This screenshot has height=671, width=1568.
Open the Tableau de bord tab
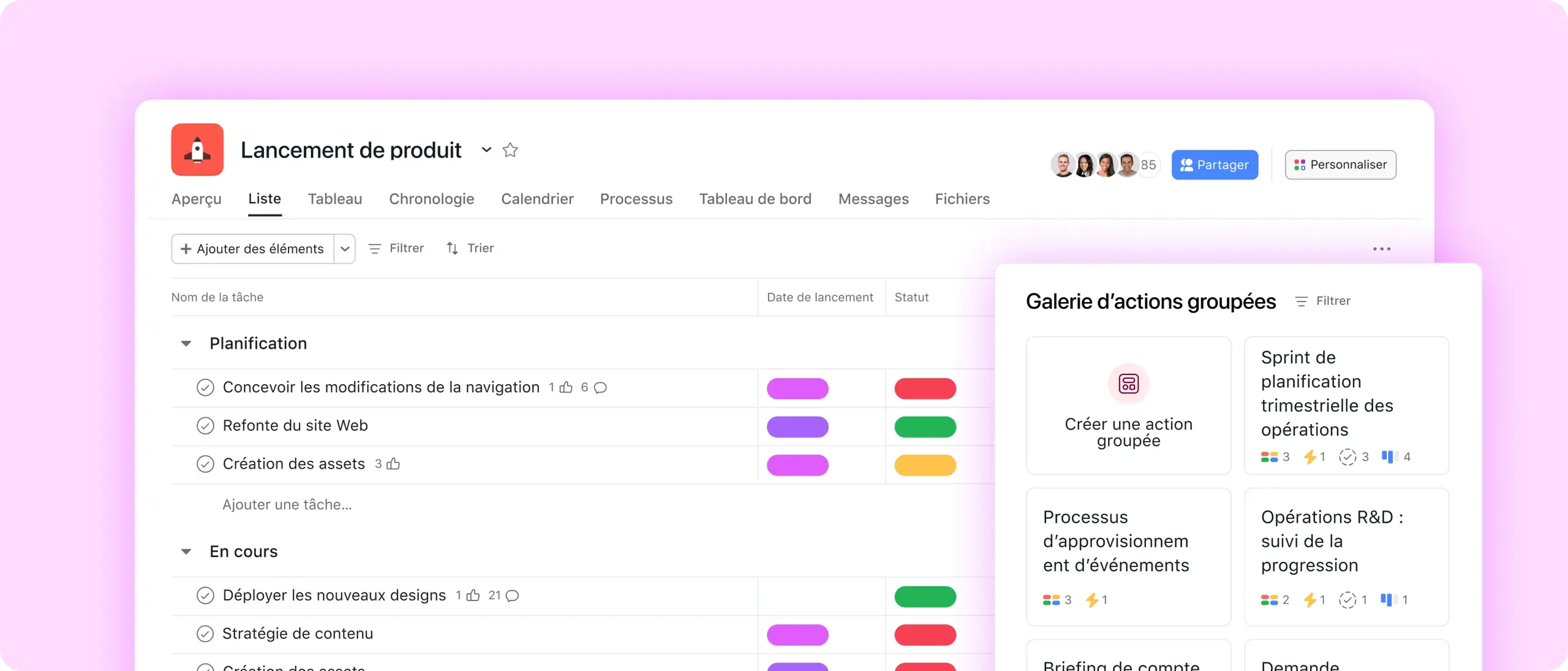pyautogui.click(x=755, y=199)
